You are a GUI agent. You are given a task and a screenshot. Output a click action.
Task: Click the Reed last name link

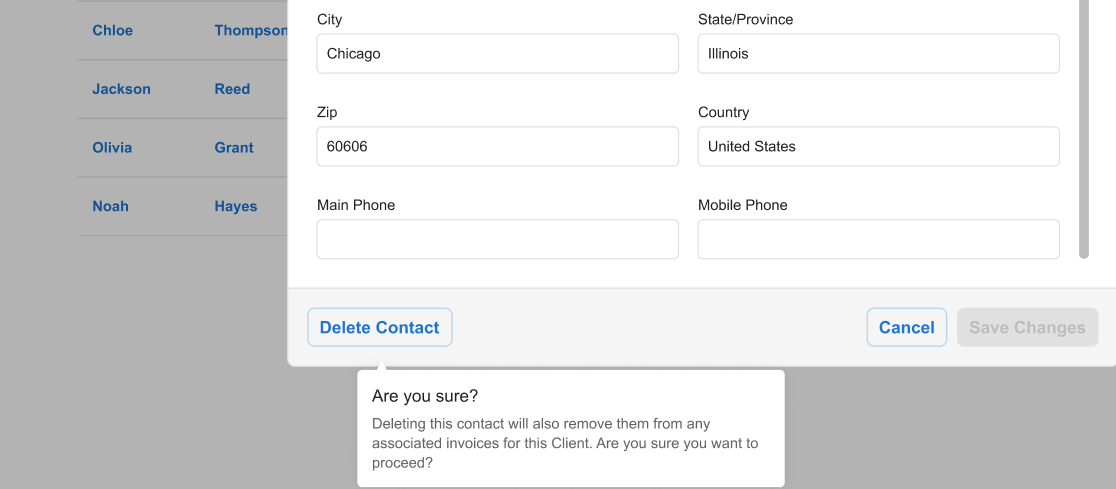click(x=232, y=89)
